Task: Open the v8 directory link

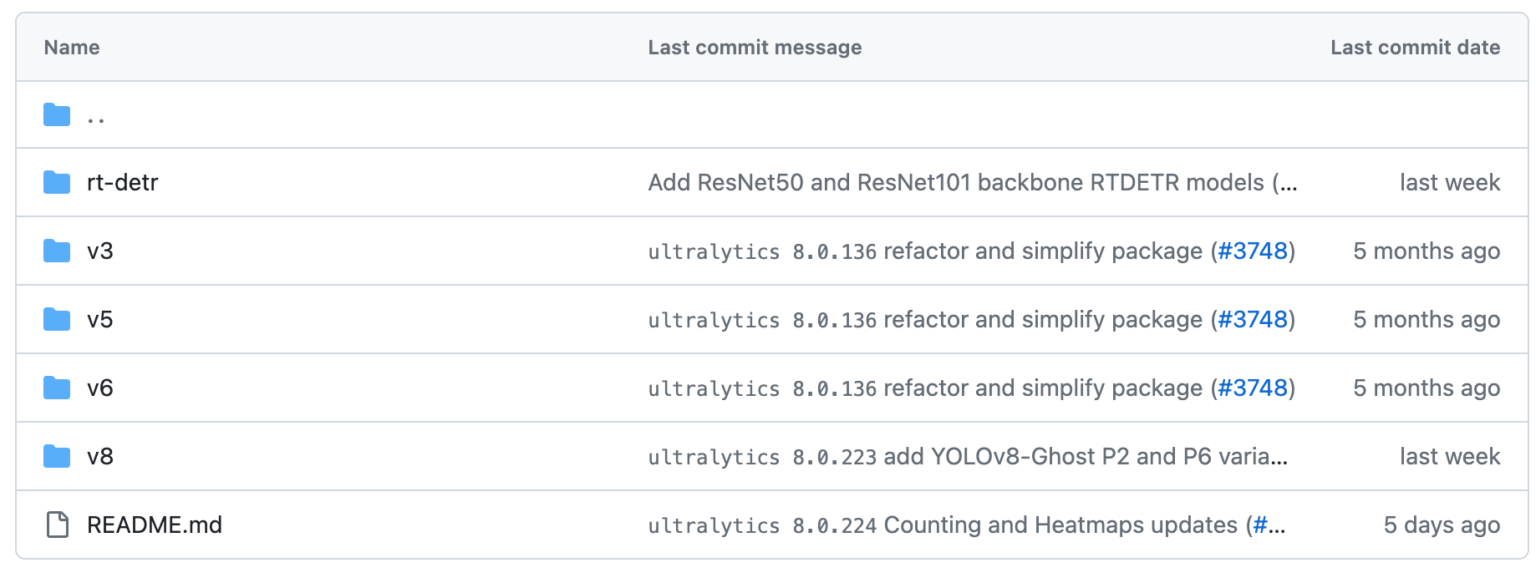Action: point(100,457)
